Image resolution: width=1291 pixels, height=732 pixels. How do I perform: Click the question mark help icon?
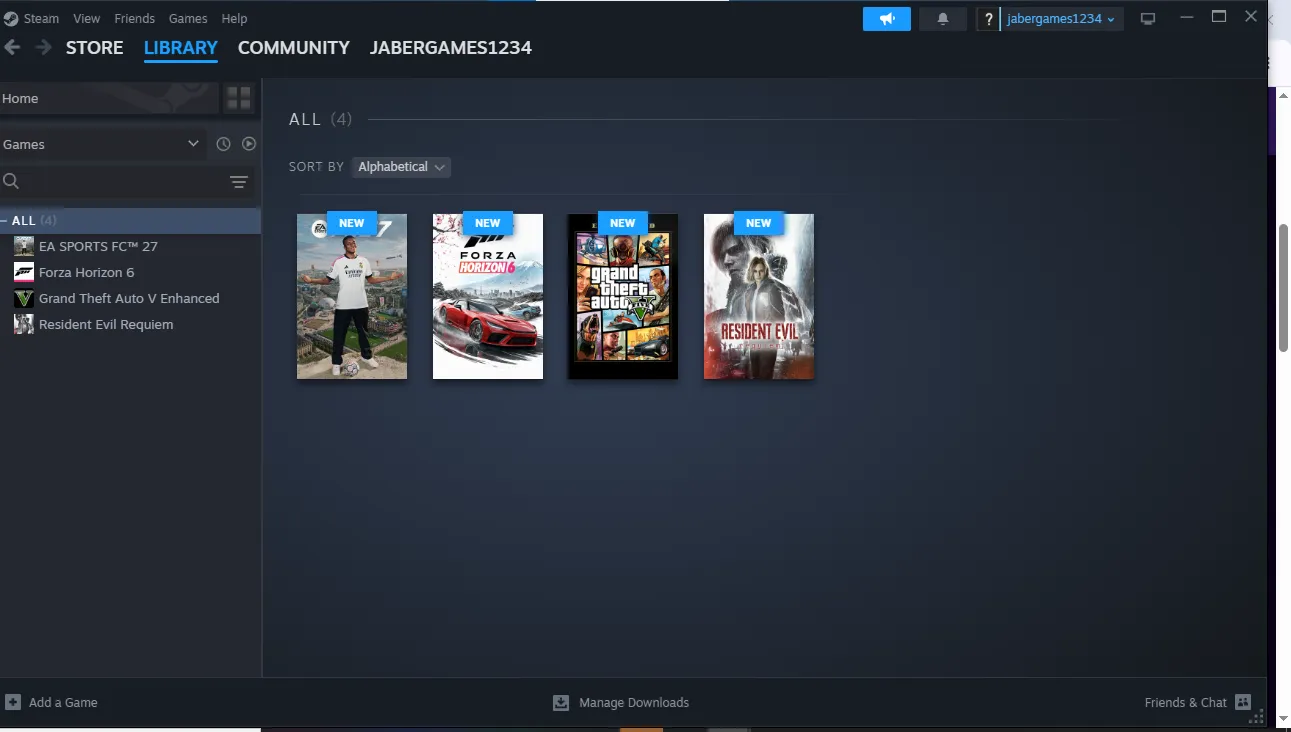click(x=989, y=19)
